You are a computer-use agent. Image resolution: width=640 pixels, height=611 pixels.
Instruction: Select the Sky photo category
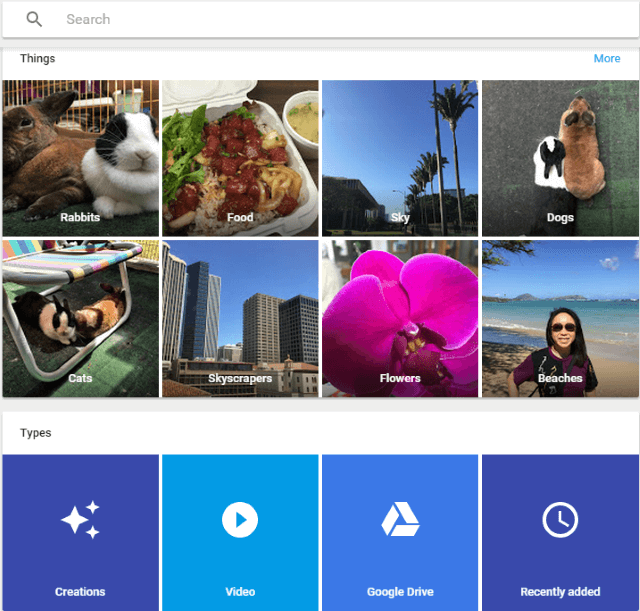400,158
